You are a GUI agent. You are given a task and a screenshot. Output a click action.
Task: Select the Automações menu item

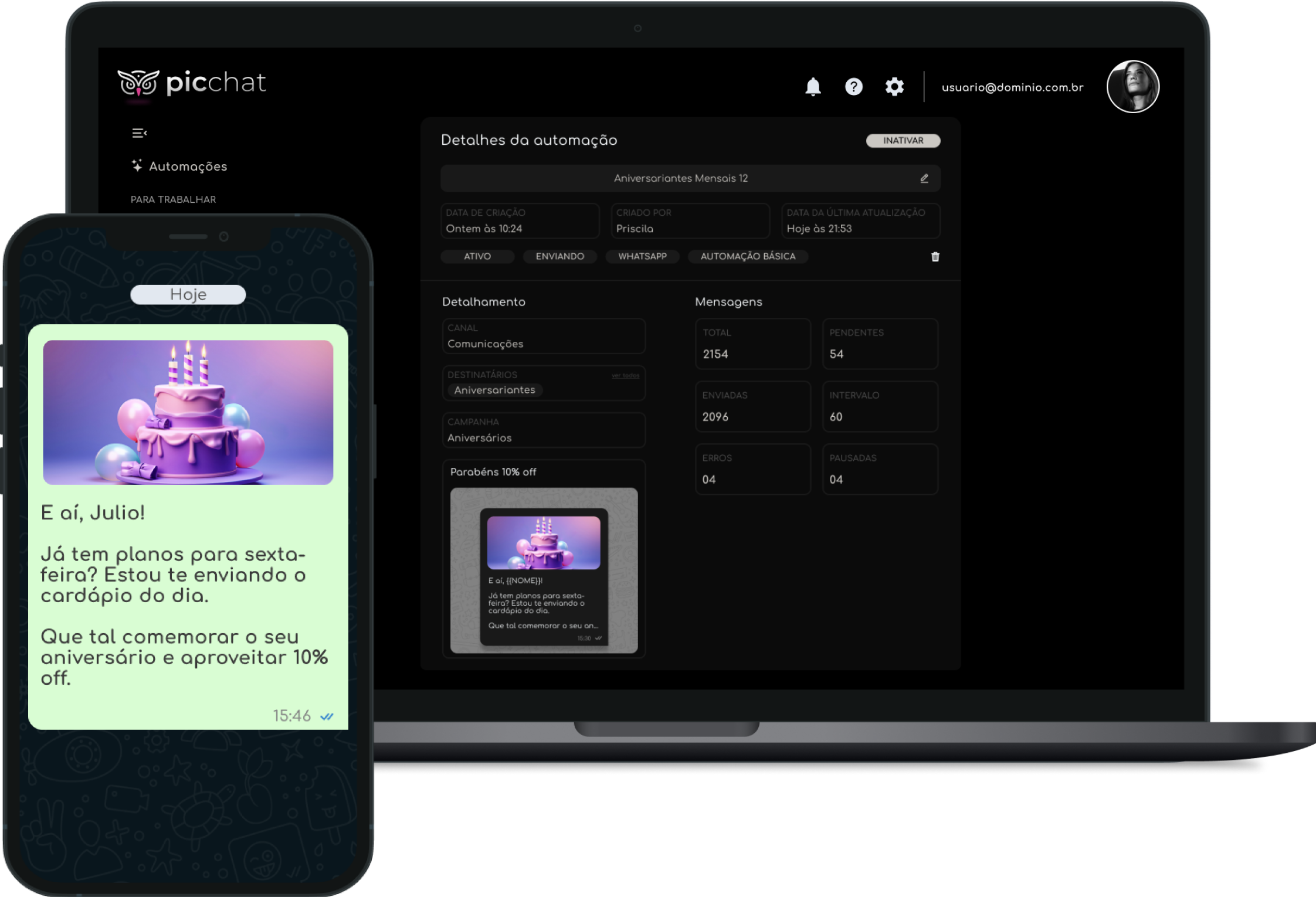(x=188, y=167)
